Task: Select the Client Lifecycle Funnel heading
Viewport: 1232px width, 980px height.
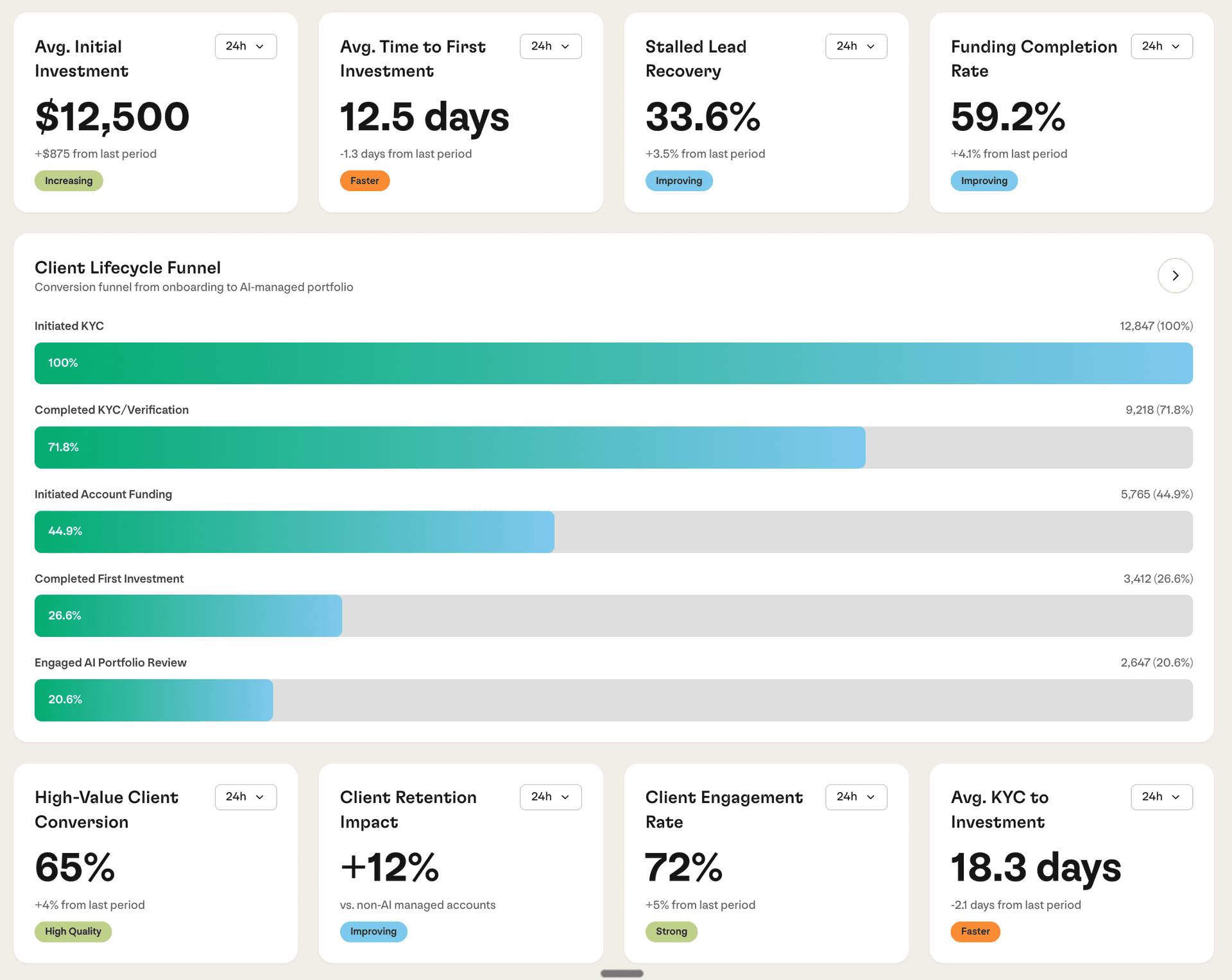Action: coord(128,267)
